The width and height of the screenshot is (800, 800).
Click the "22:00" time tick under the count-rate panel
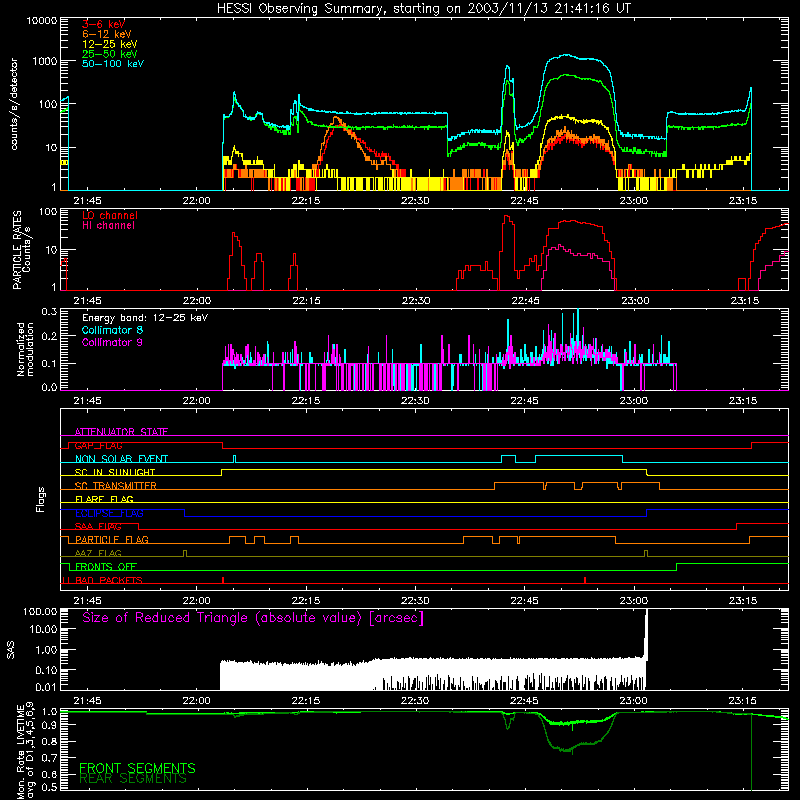[196, 201]
